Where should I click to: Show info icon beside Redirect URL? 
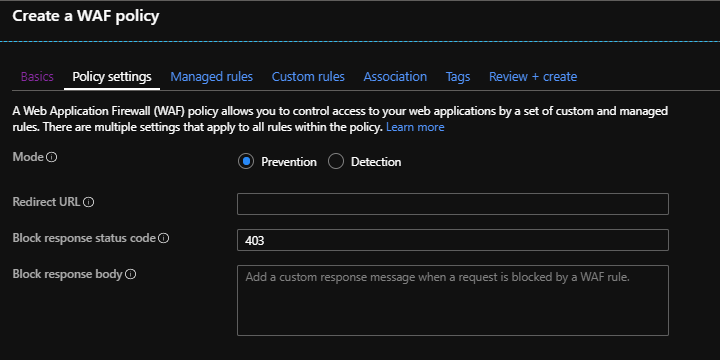coord(89,202)
